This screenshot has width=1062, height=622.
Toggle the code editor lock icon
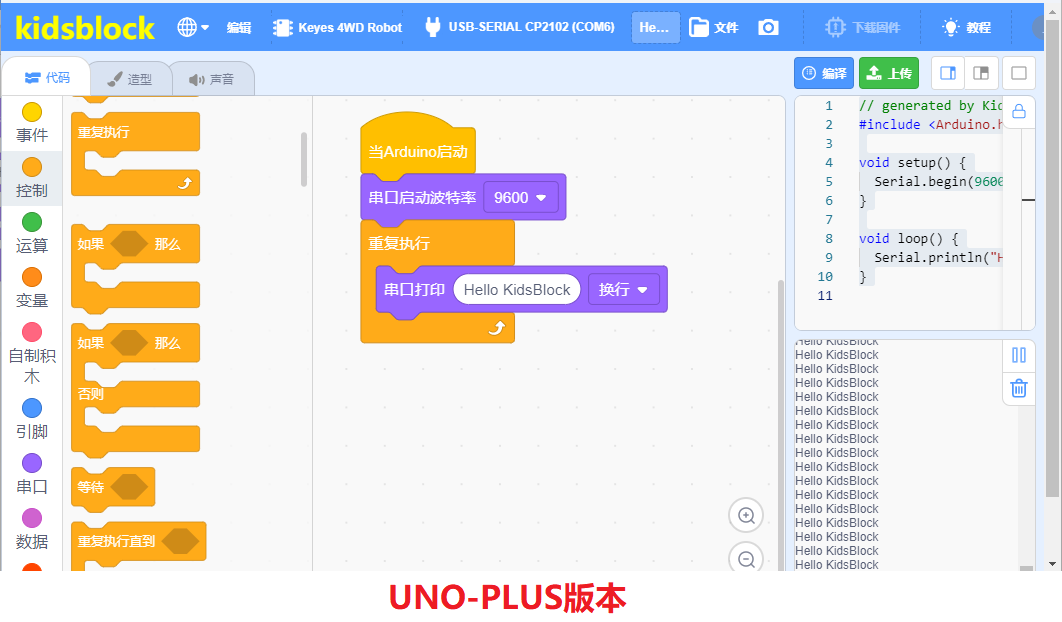tap(1019, 112)
